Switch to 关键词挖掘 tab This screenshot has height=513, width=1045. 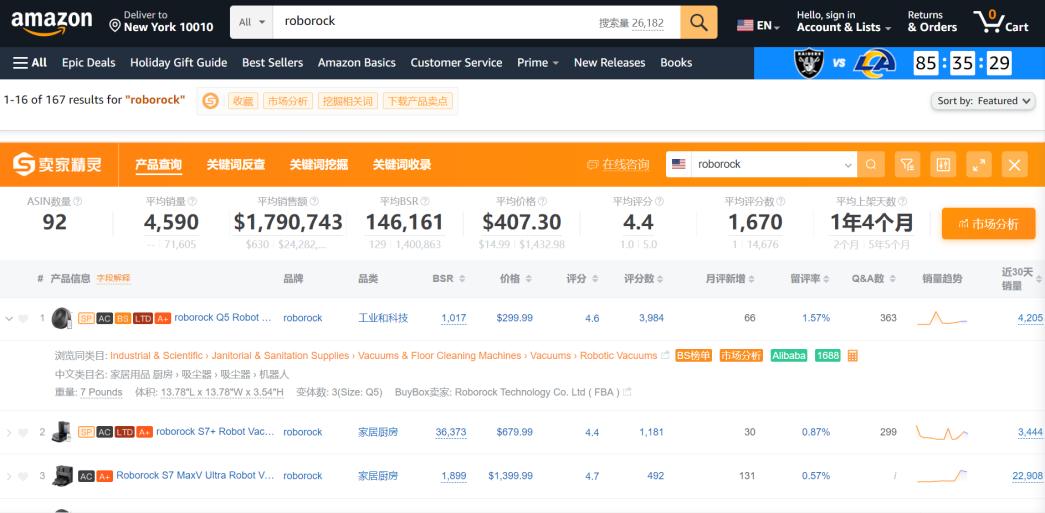319,165
